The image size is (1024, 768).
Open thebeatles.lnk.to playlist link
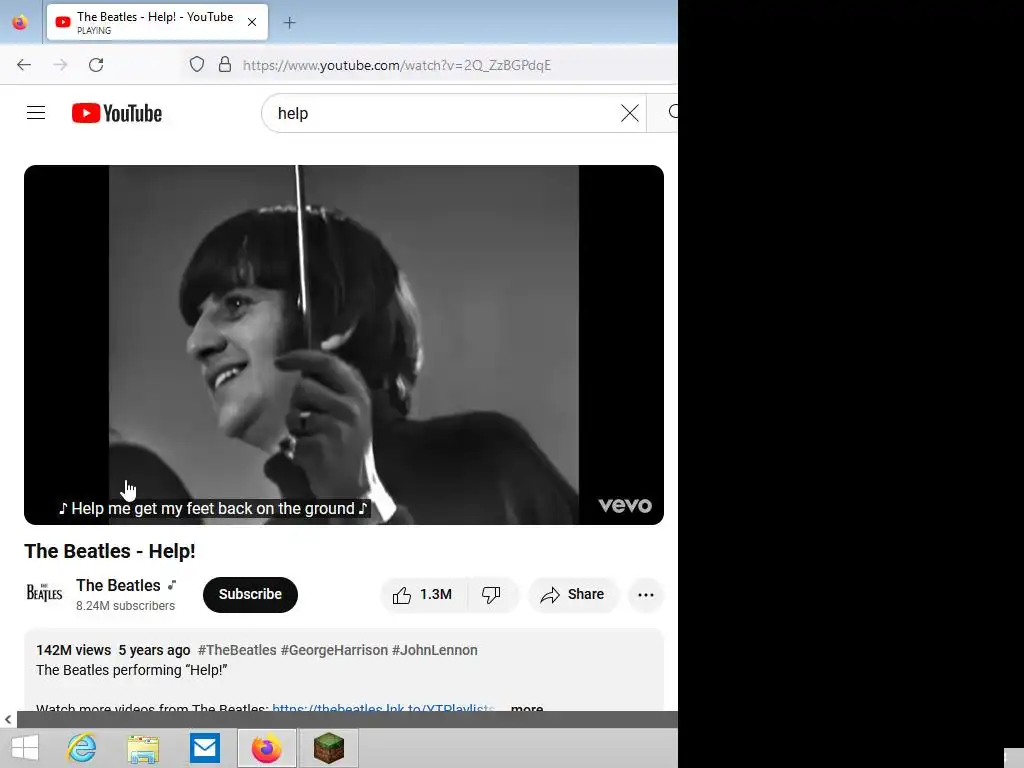[383, 707]
